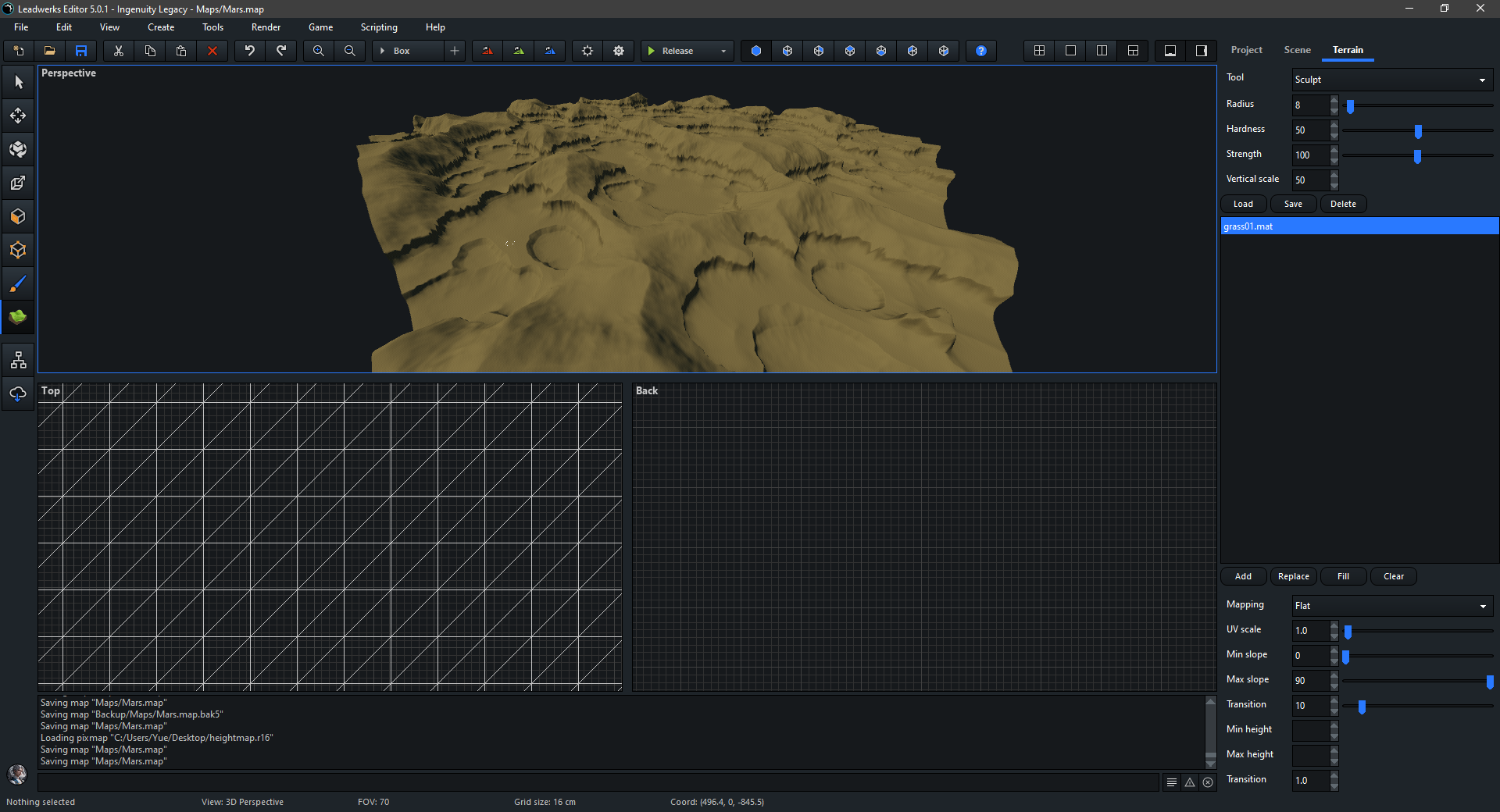Image resolution: width=1500 pixels, height=812 pixels.
Task: Click the zoom in magnifier icon
Action: point(319,51)
